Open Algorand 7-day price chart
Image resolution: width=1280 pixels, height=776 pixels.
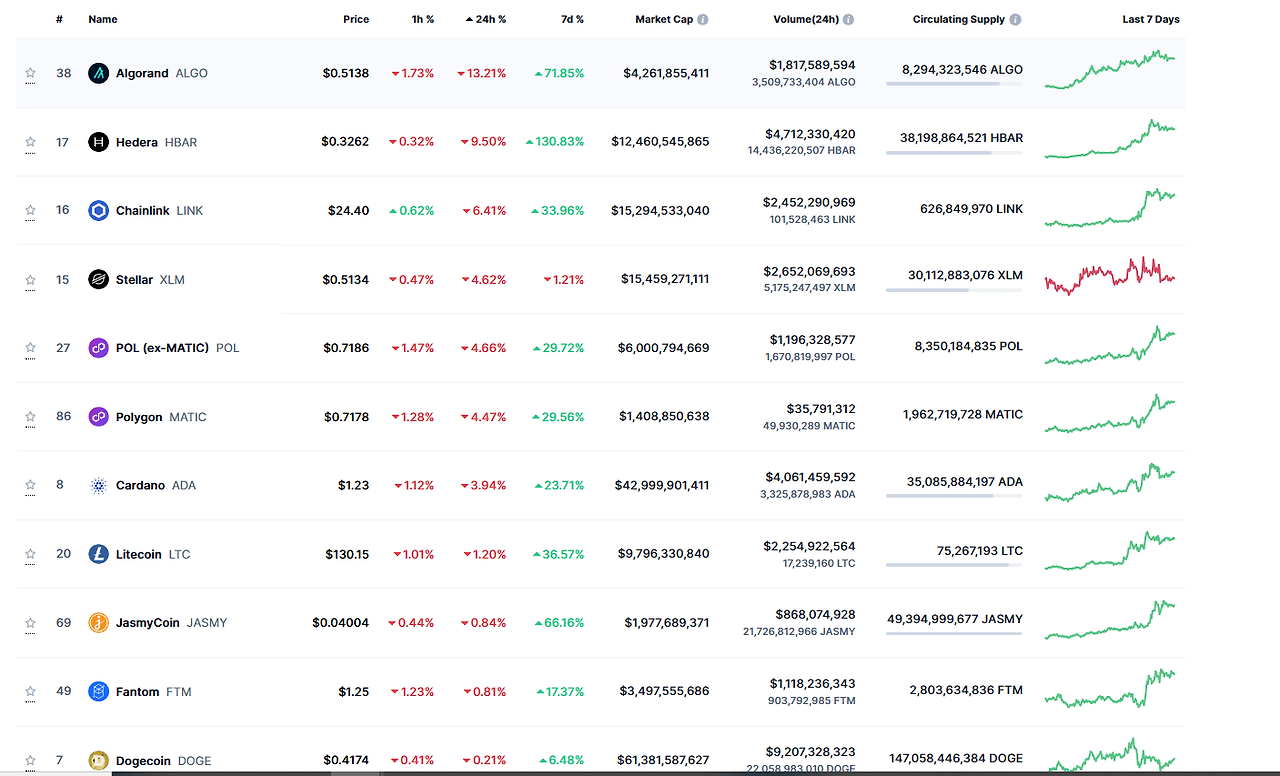(x=1110, y=70)
